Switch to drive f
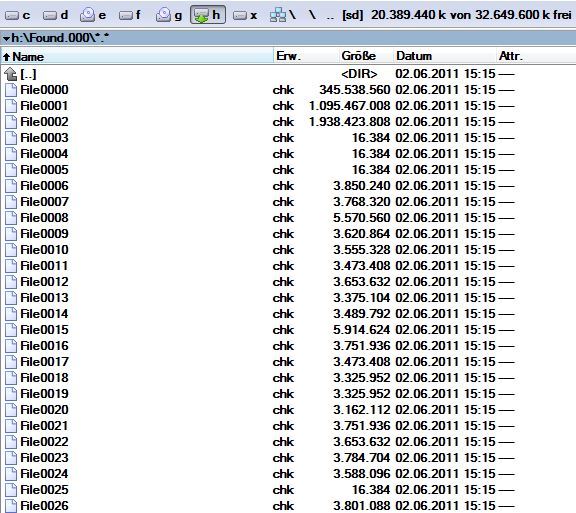 [130, 15]
